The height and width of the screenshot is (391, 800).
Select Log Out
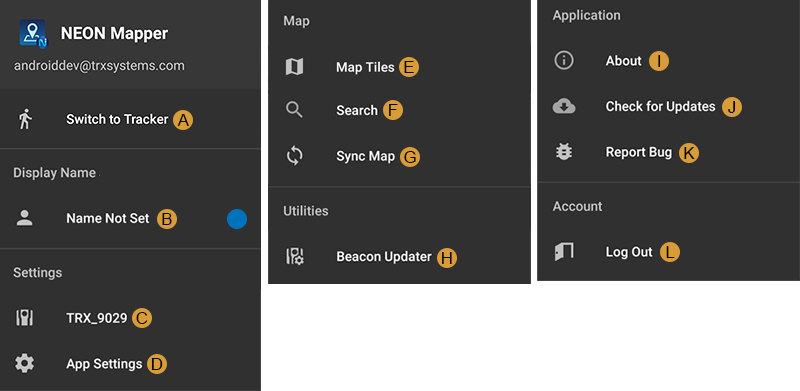point(629,252)
